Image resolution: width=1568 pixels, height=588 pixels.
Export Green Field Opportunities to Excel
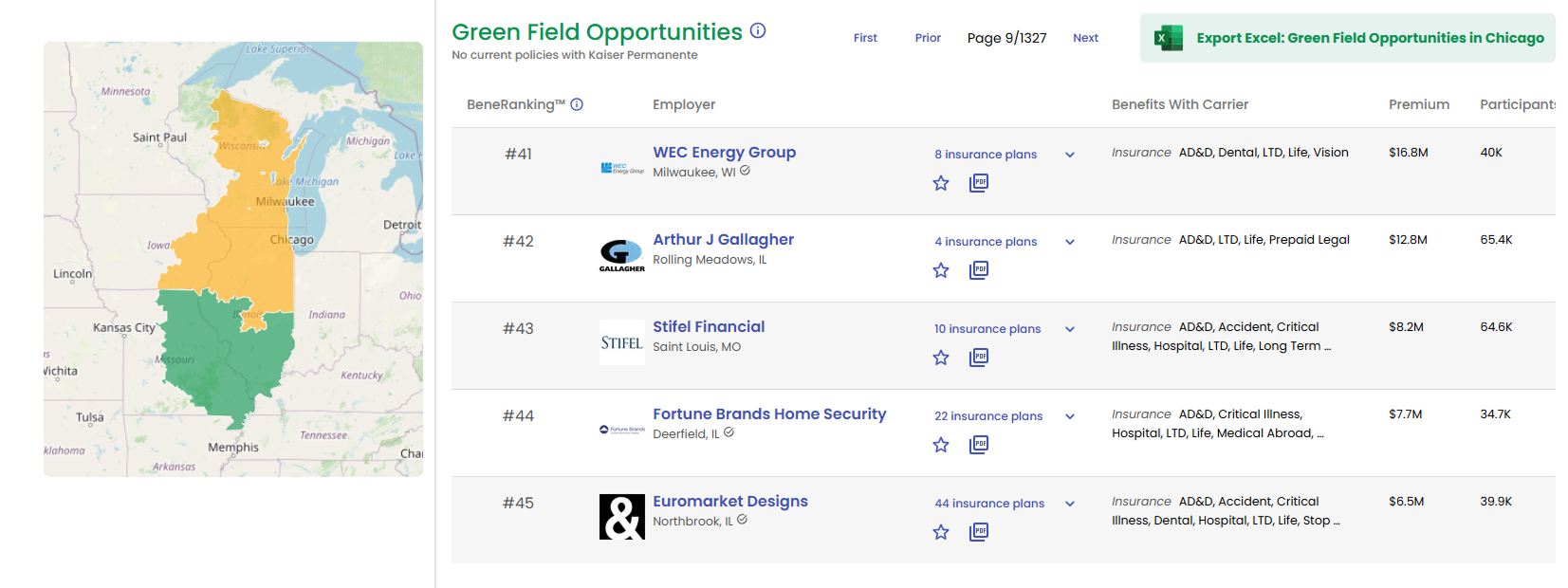pyautogui.click(x=1369, y=38)
